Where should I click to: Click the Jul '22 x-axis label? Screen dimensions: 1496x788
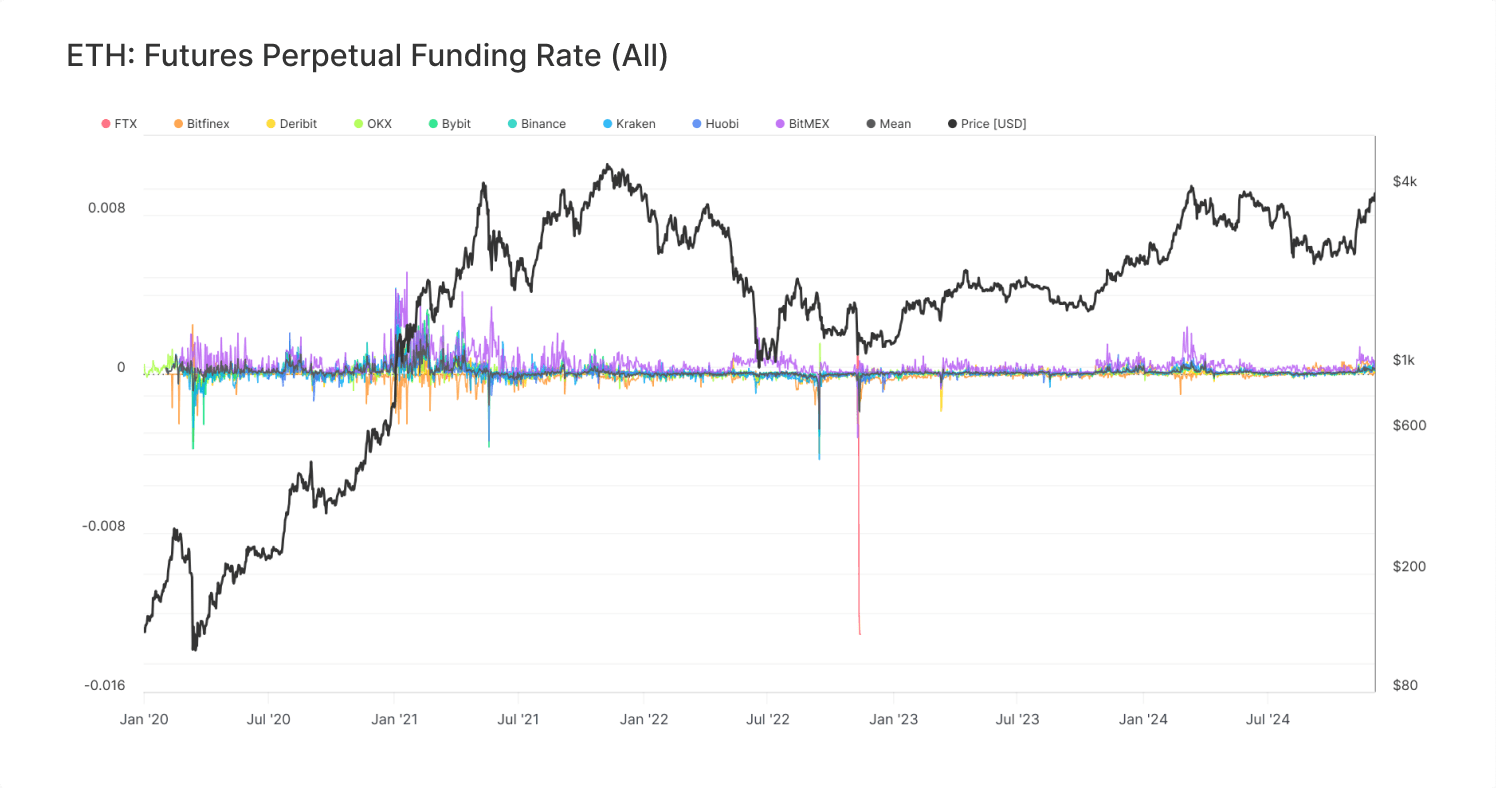coord(768,719)
